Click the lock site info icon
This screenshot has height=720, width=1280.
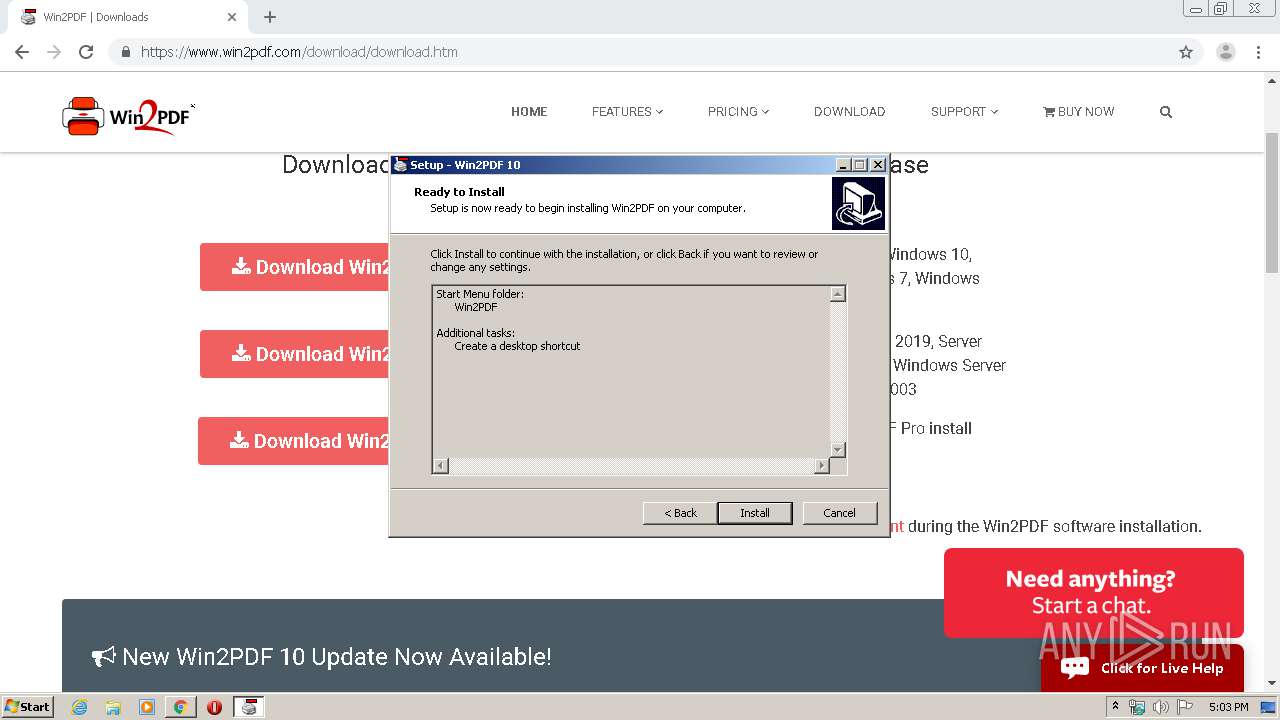(x=126, y=52)
